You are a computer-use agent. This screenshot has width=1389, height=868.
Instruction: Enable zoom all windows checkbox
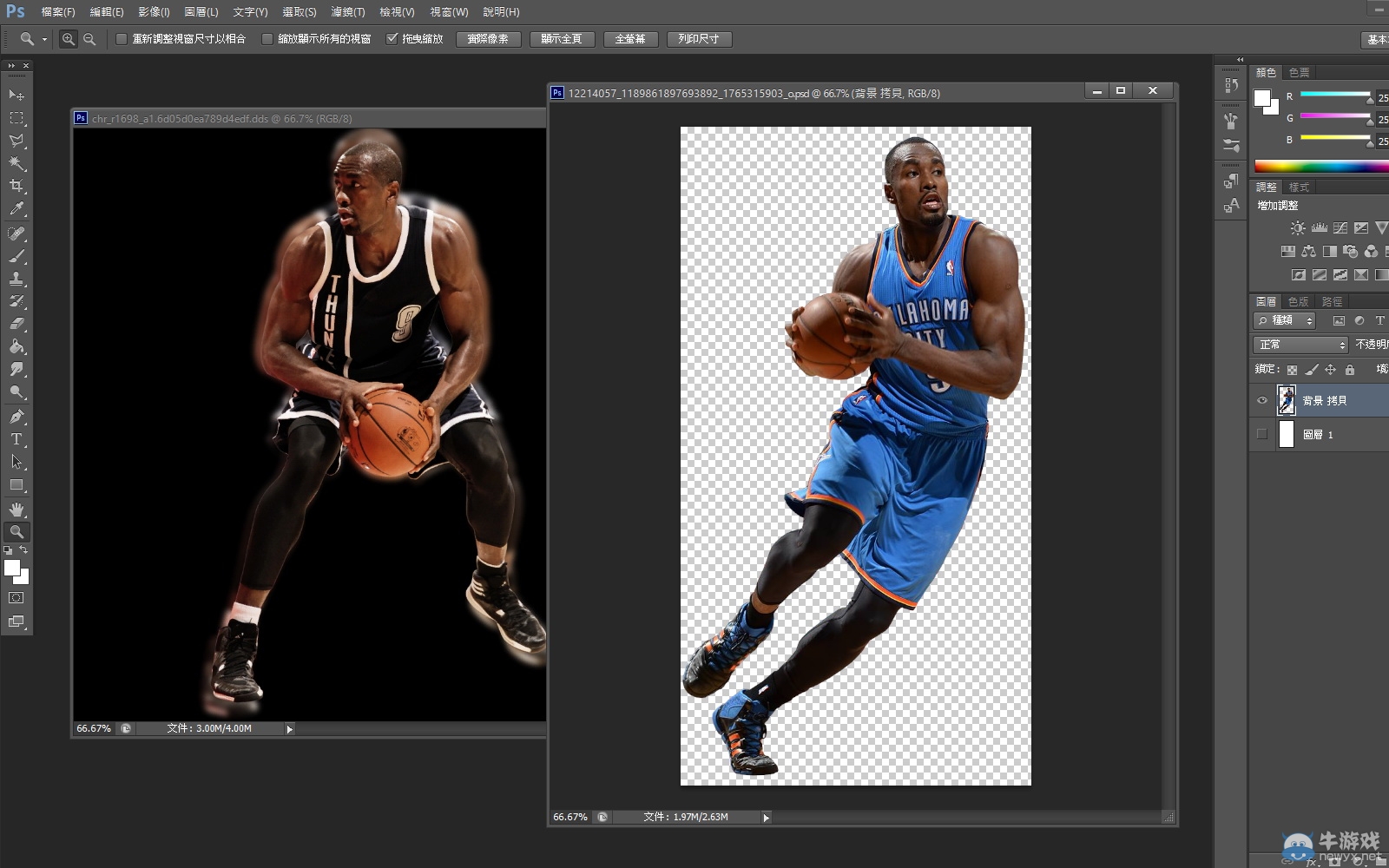pyautogui.click(x=267, y=39)
